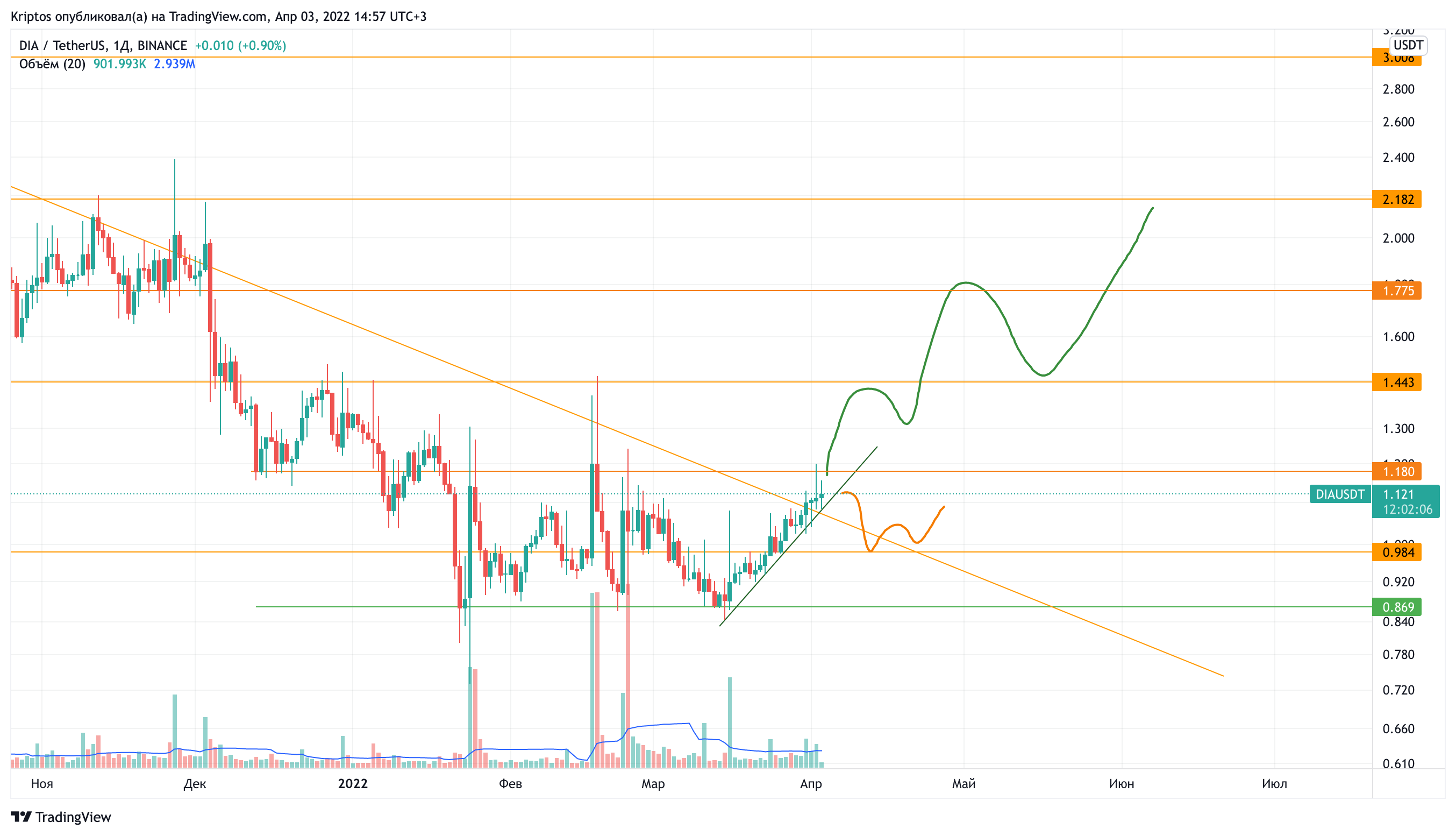This screenshot has height=836, width=1456.
Task: Click the DIAUSDT current price tag
Action: (x=1340, y=494)
